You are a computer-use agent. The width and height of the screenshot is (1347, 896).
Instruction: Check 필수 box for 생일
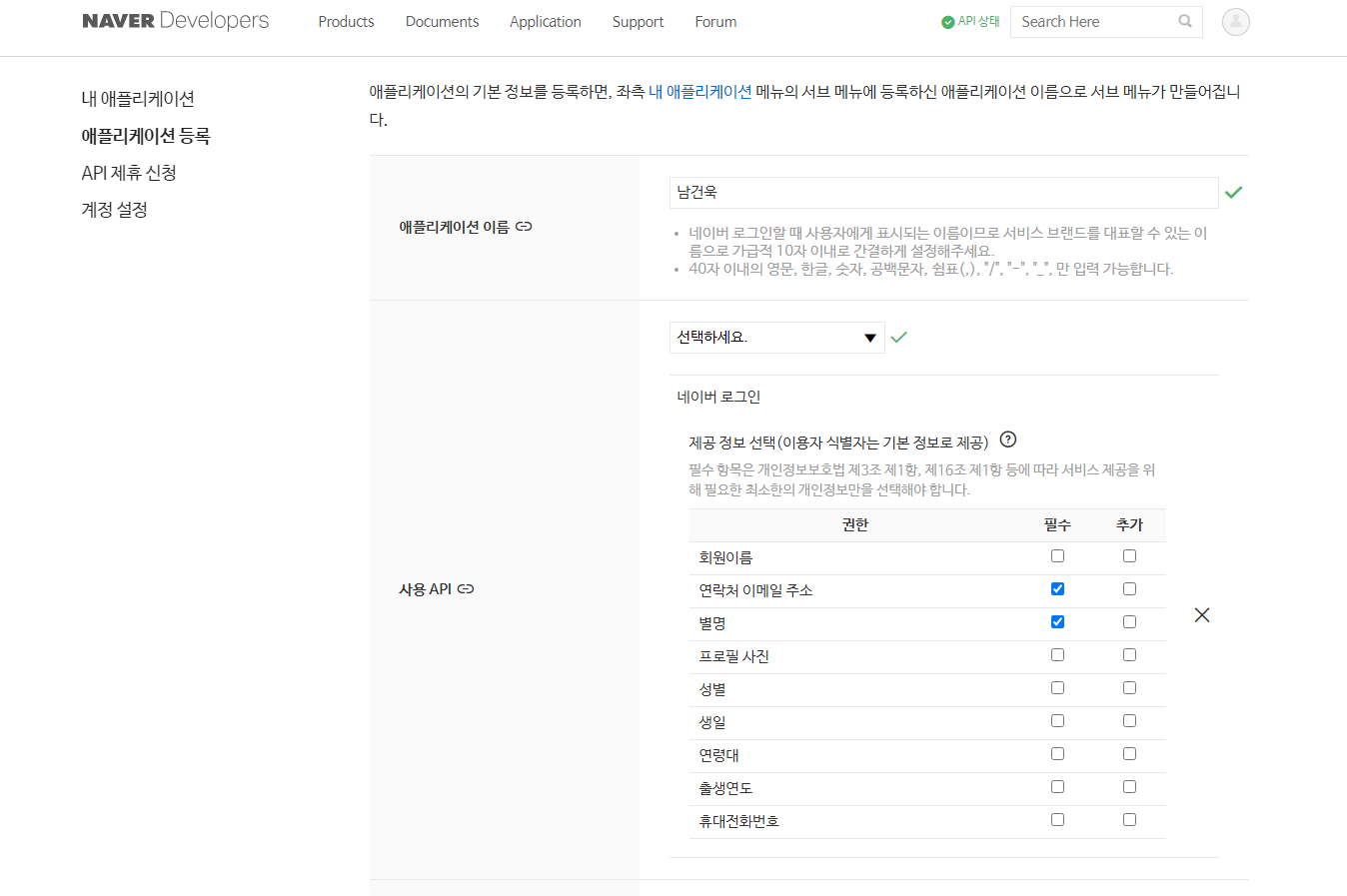(x=1057, y=721)
